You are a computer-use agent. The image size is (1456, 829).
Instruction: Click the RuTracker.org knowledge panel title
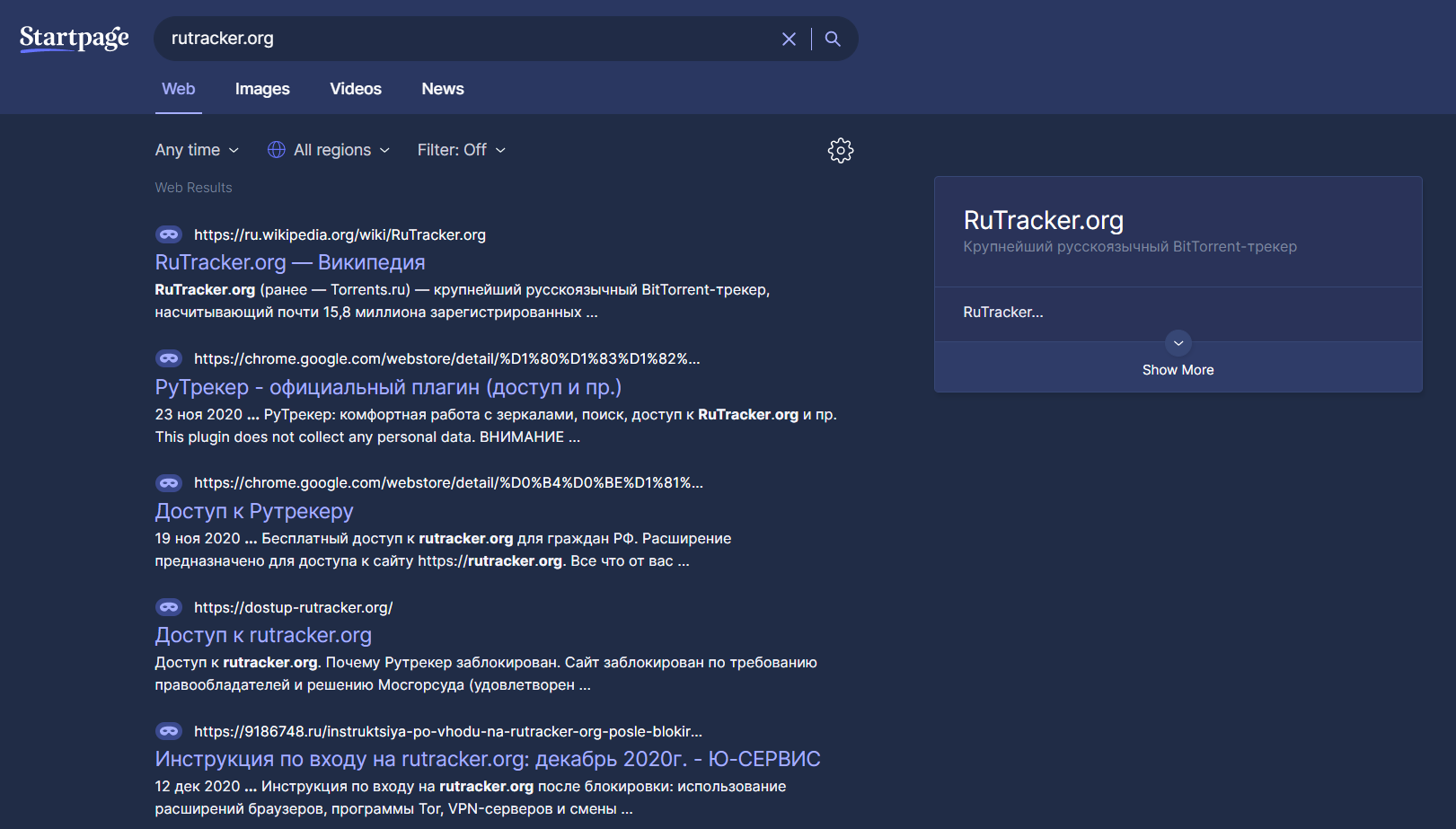coord(1044,220)
